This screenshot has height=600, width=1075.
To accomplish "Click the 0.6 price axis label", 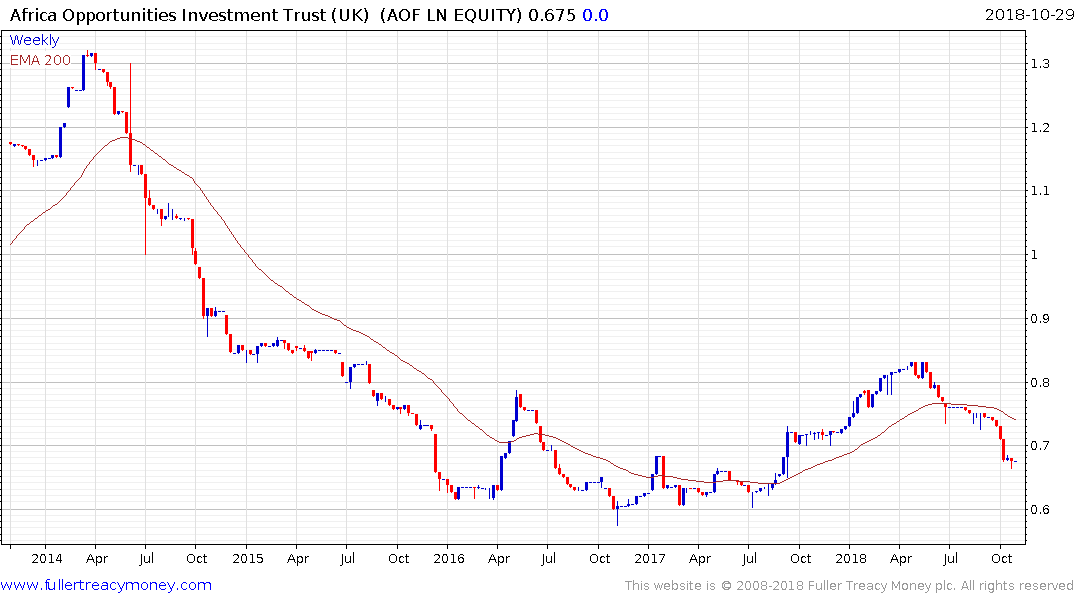I will tap(1040, 509).
